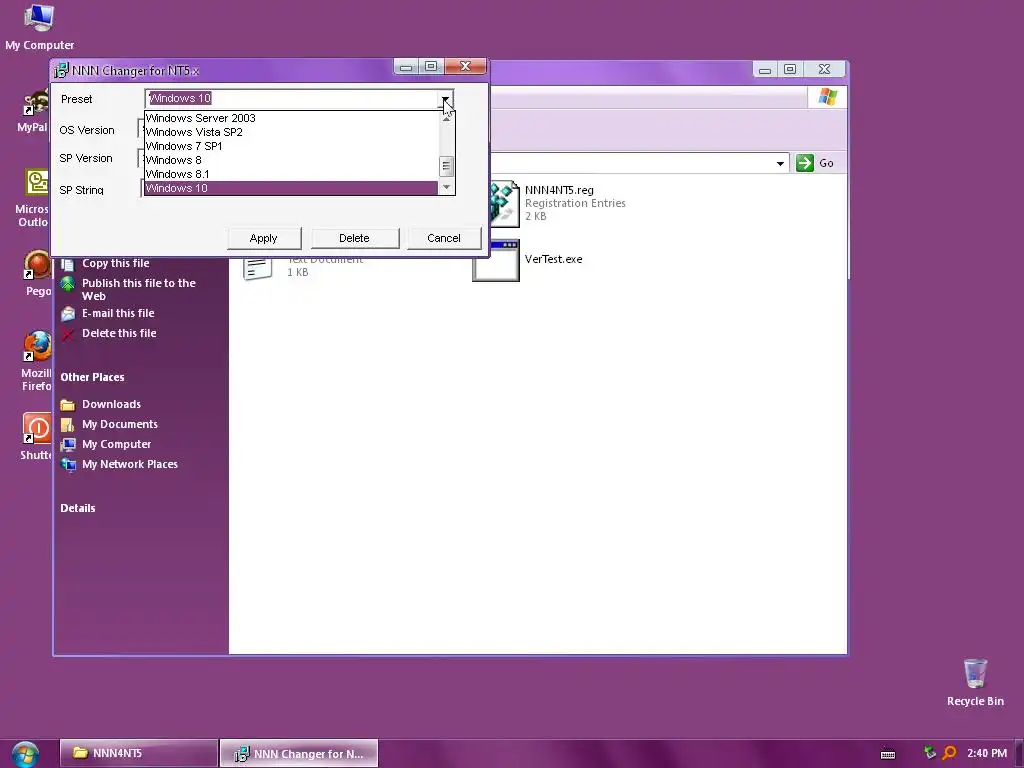
Task: Maximize the NNN Changer window
Action: [x=431, y=67]
